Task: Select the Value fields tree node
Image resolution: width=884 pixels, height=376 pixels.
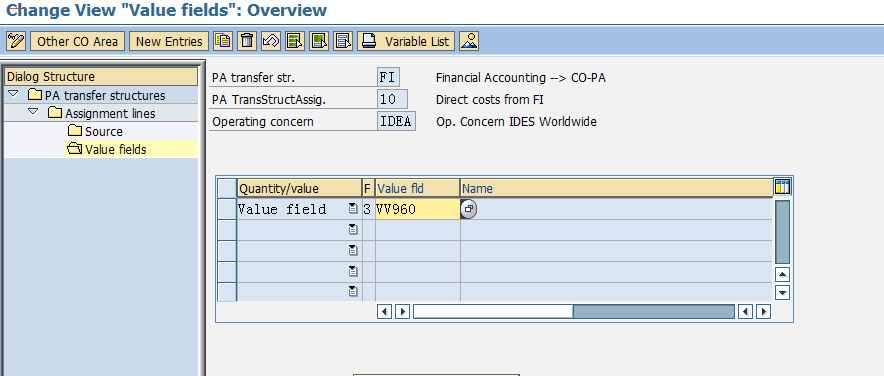Action: coord(107,149)
